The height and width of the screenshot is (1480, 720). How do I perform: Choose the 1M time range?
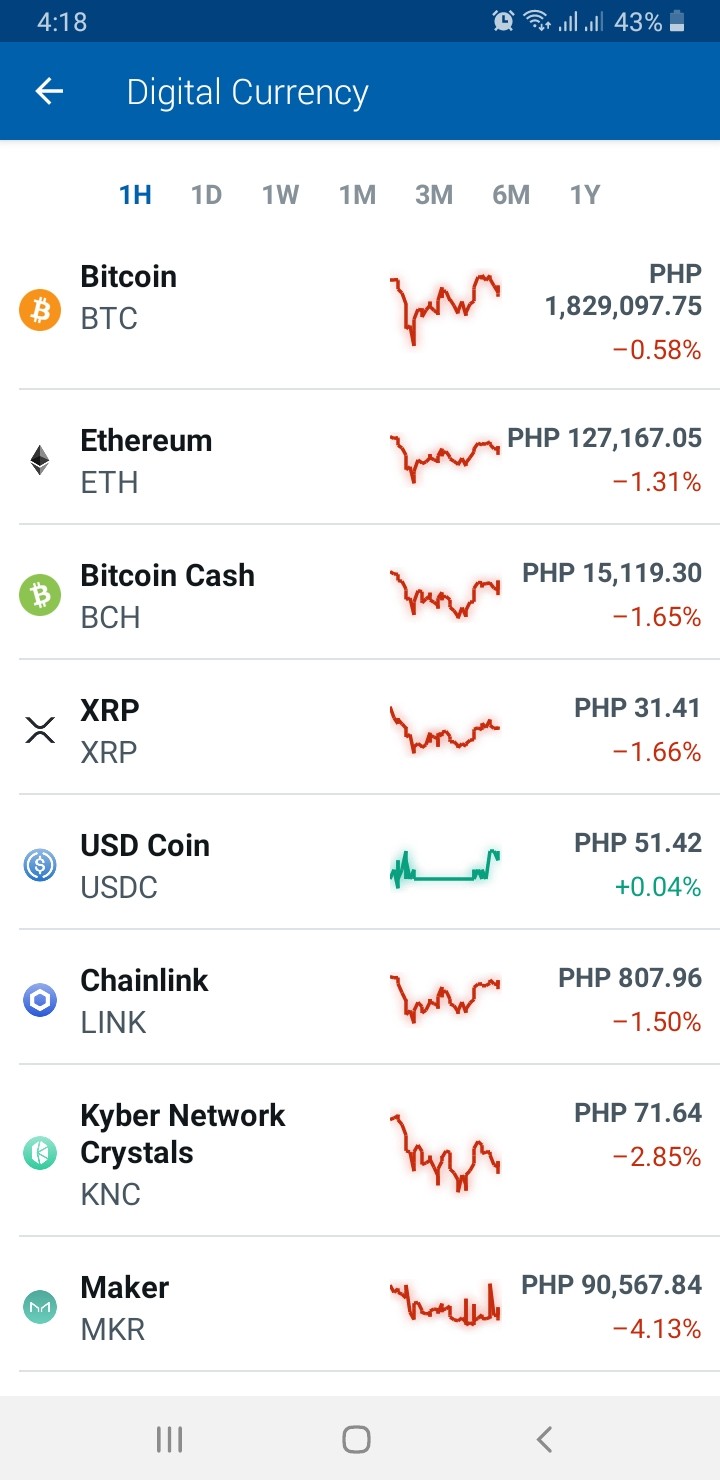pos(357,195)
